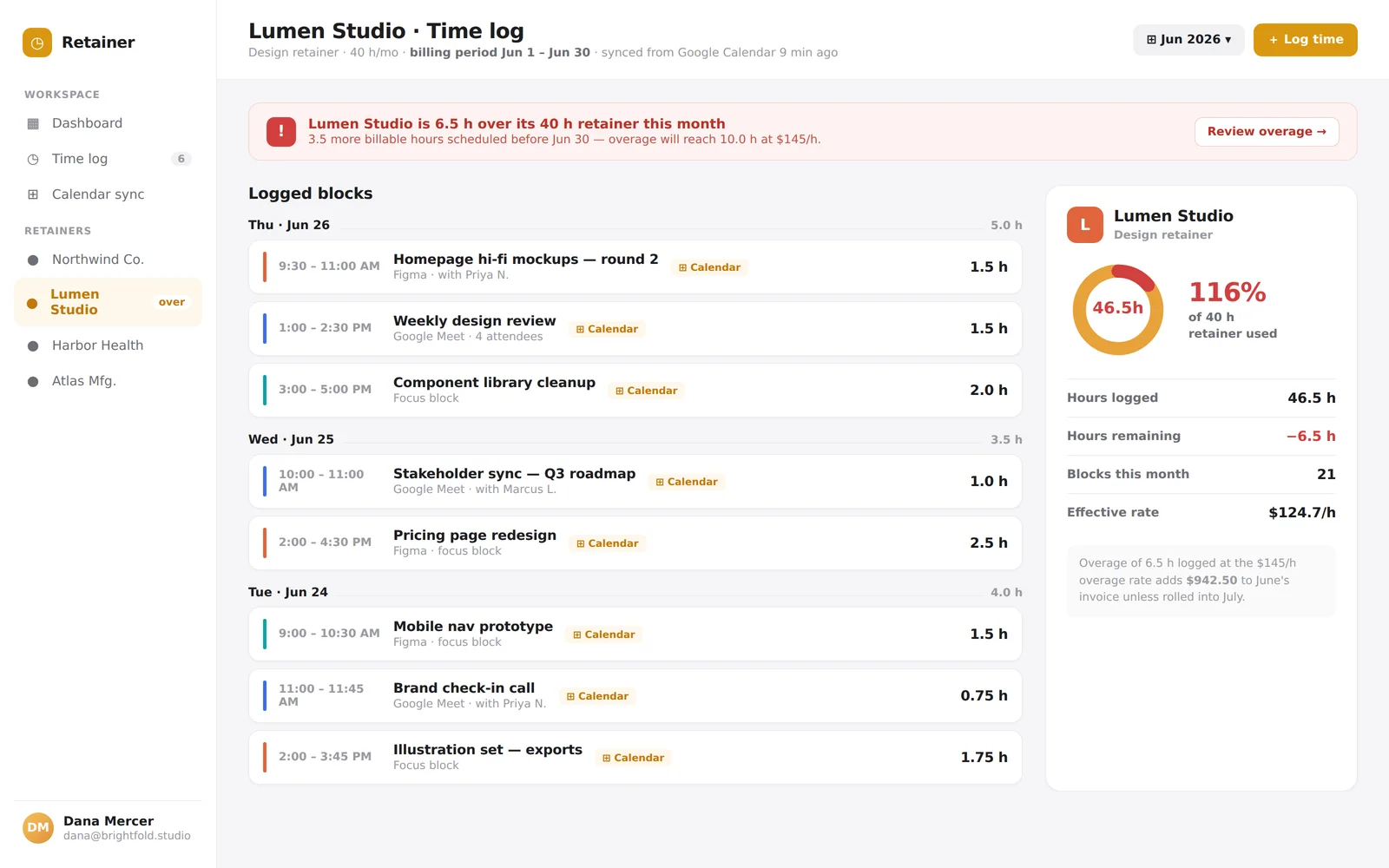Open the Component library cleanup block
This screenshot has width=1389, height=868.
point(635,391)
